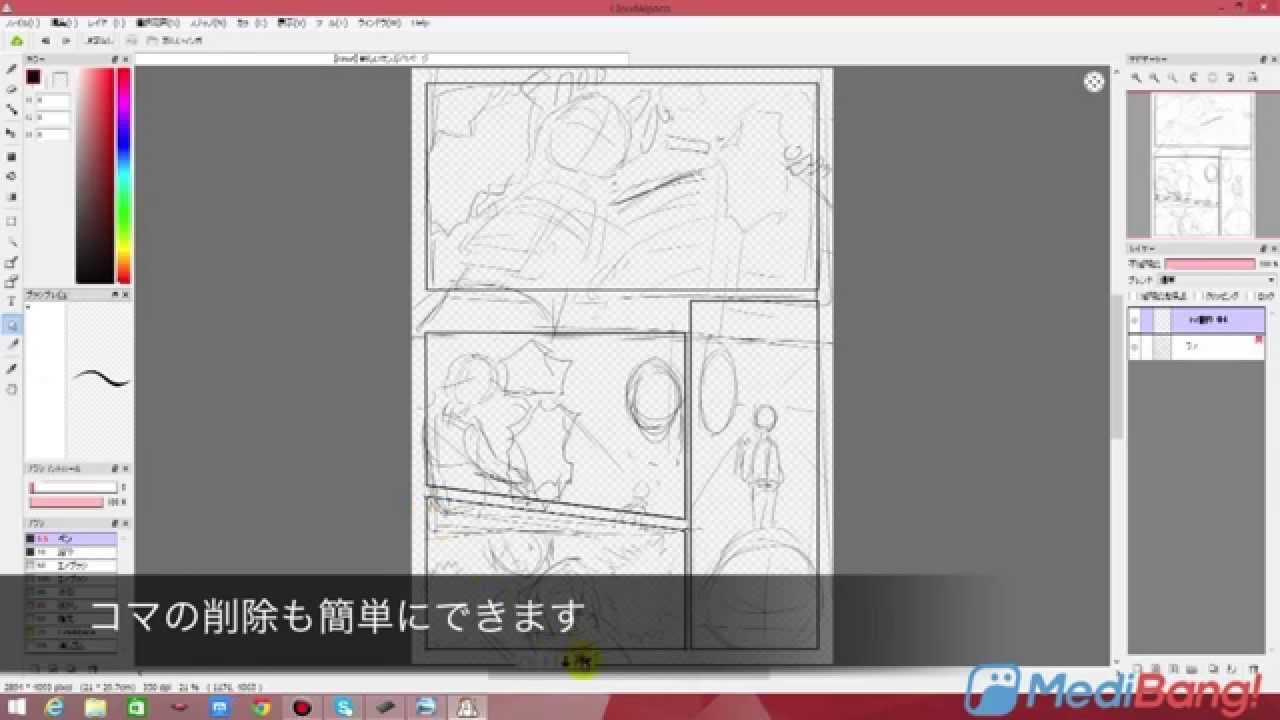Screen dimensions: 1280x720
Task: Adjust the layer opacity pink slider
Action: [1210, 264]
